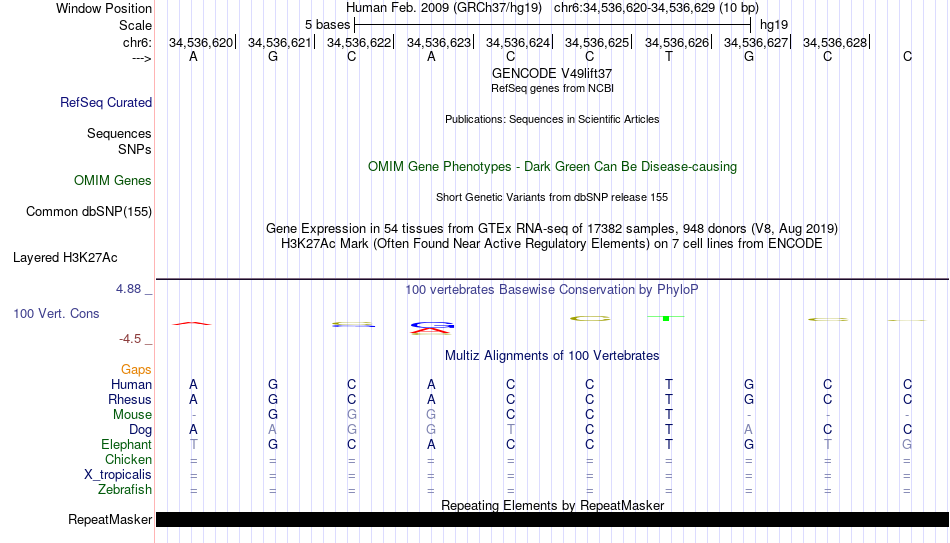Select the X_tropicalis species row label

[118, 475]
